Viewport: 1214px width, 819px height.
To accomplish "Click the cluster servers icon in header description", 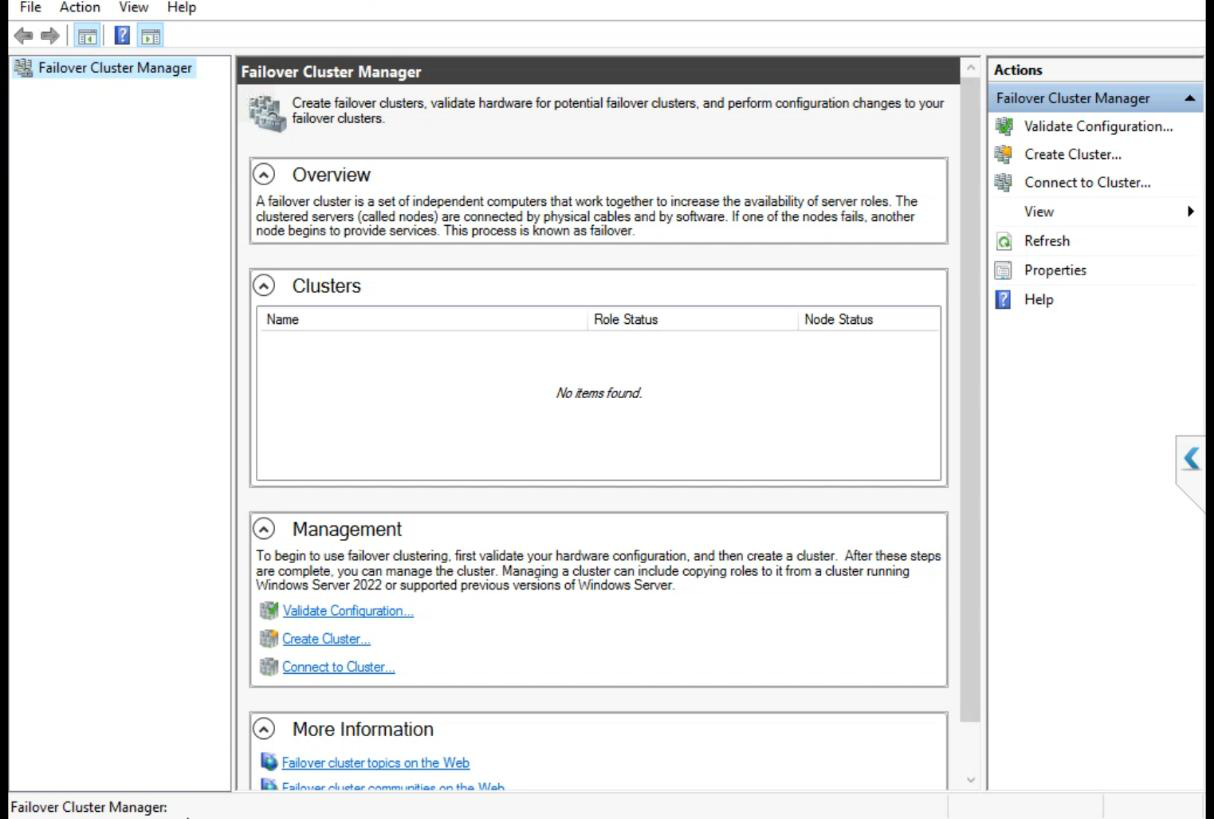I will click(266, 112).
